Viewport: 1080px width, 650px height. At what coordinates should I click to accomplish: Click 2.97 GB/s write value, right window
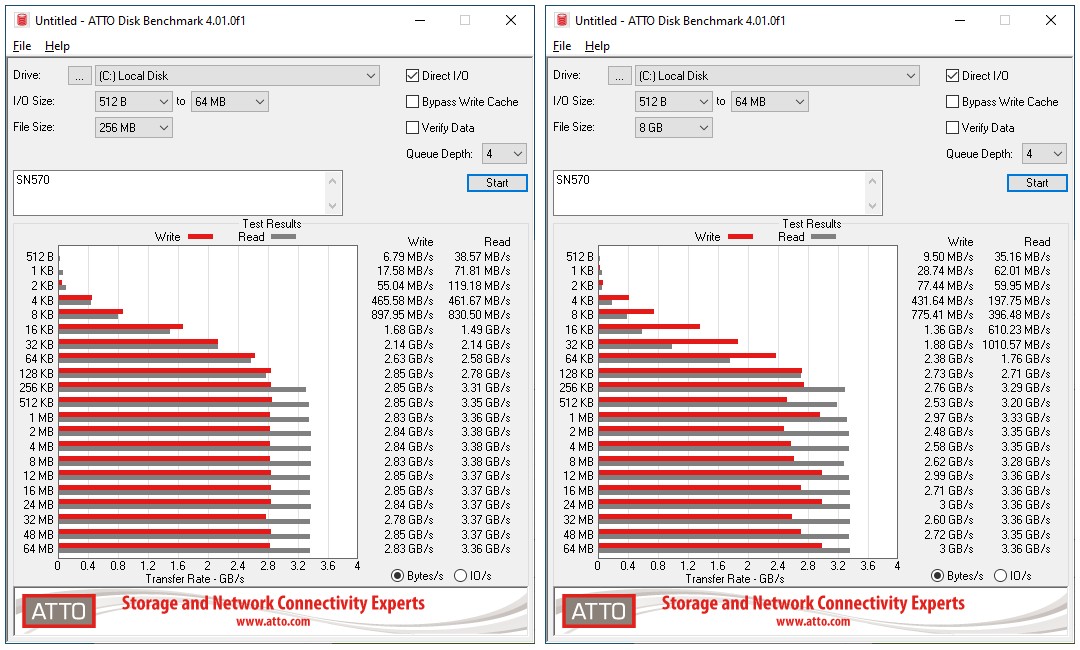click(949, 418)
